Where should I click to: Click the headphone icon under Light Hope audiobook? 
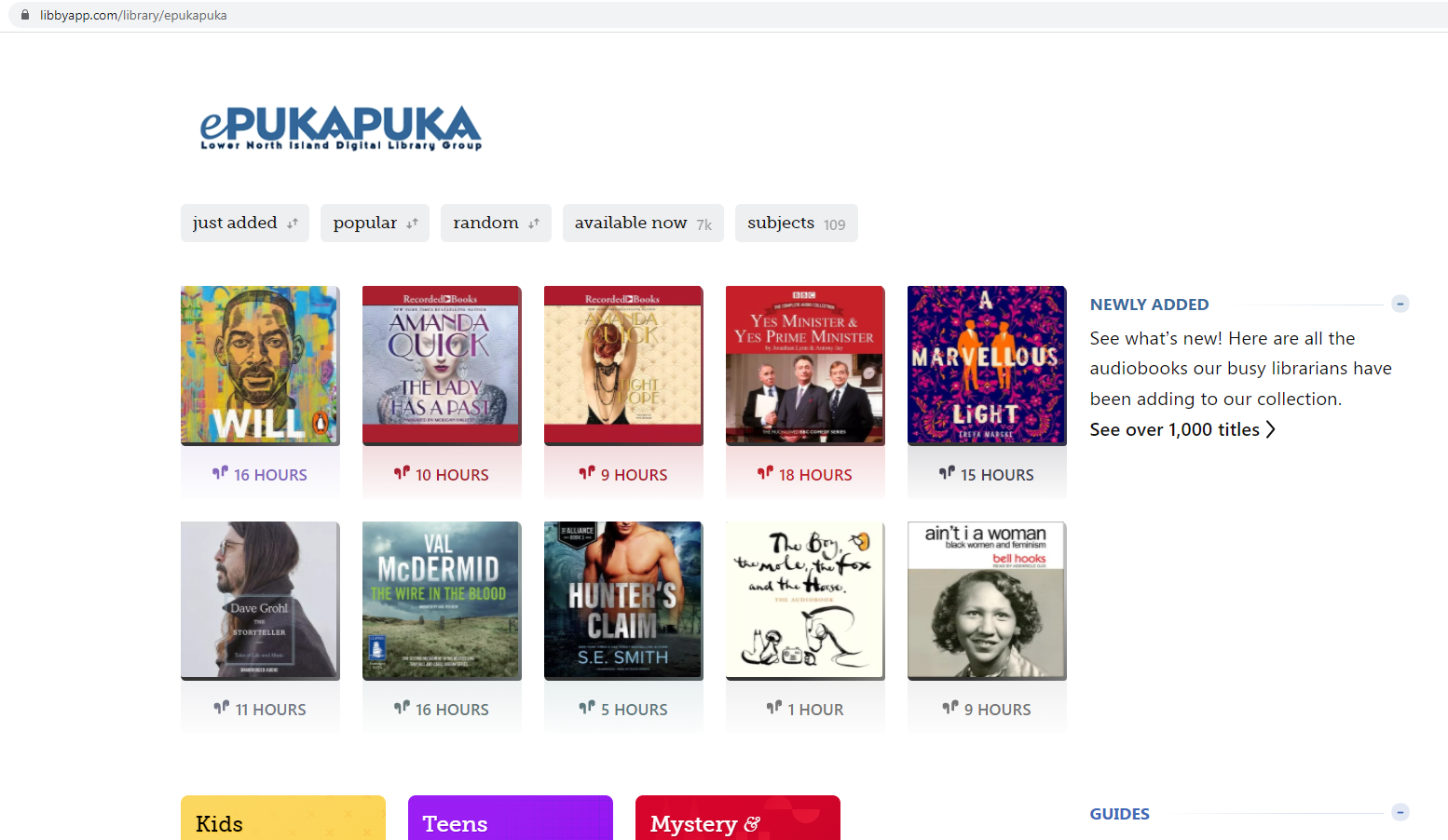tap(587, 473)
